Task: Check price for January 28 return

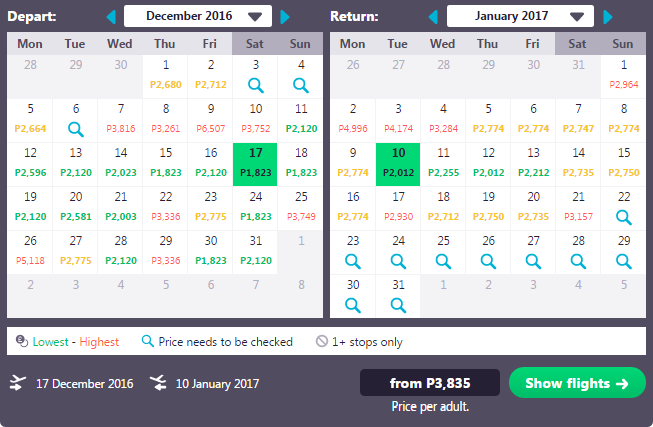Action: tap(578, 262)
